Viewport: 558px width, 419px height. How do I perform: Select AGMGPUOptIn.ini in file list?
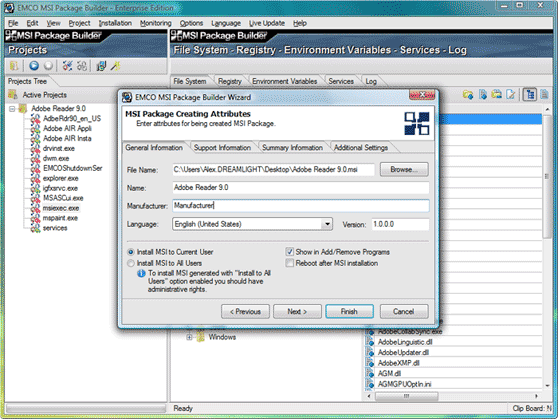(404, 384)
